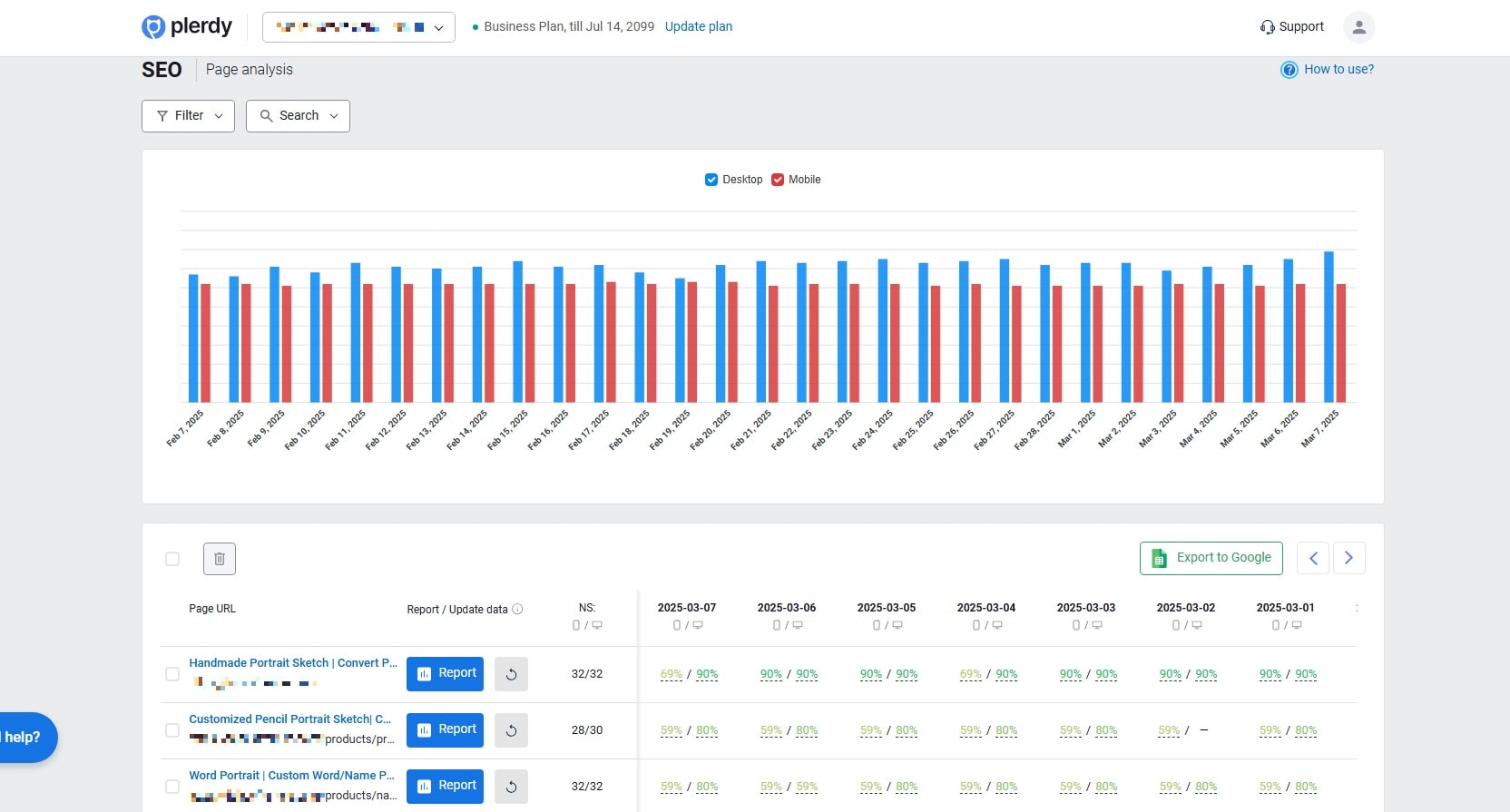Refresh data for Handmade Portrait Sketch row
This screenshot has height=812, width=1510.
(511, 674)
